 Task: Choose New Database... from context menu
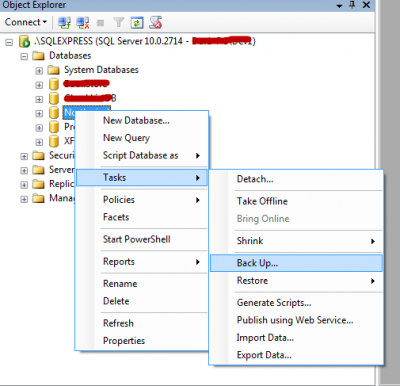click(x=142, y=120)
